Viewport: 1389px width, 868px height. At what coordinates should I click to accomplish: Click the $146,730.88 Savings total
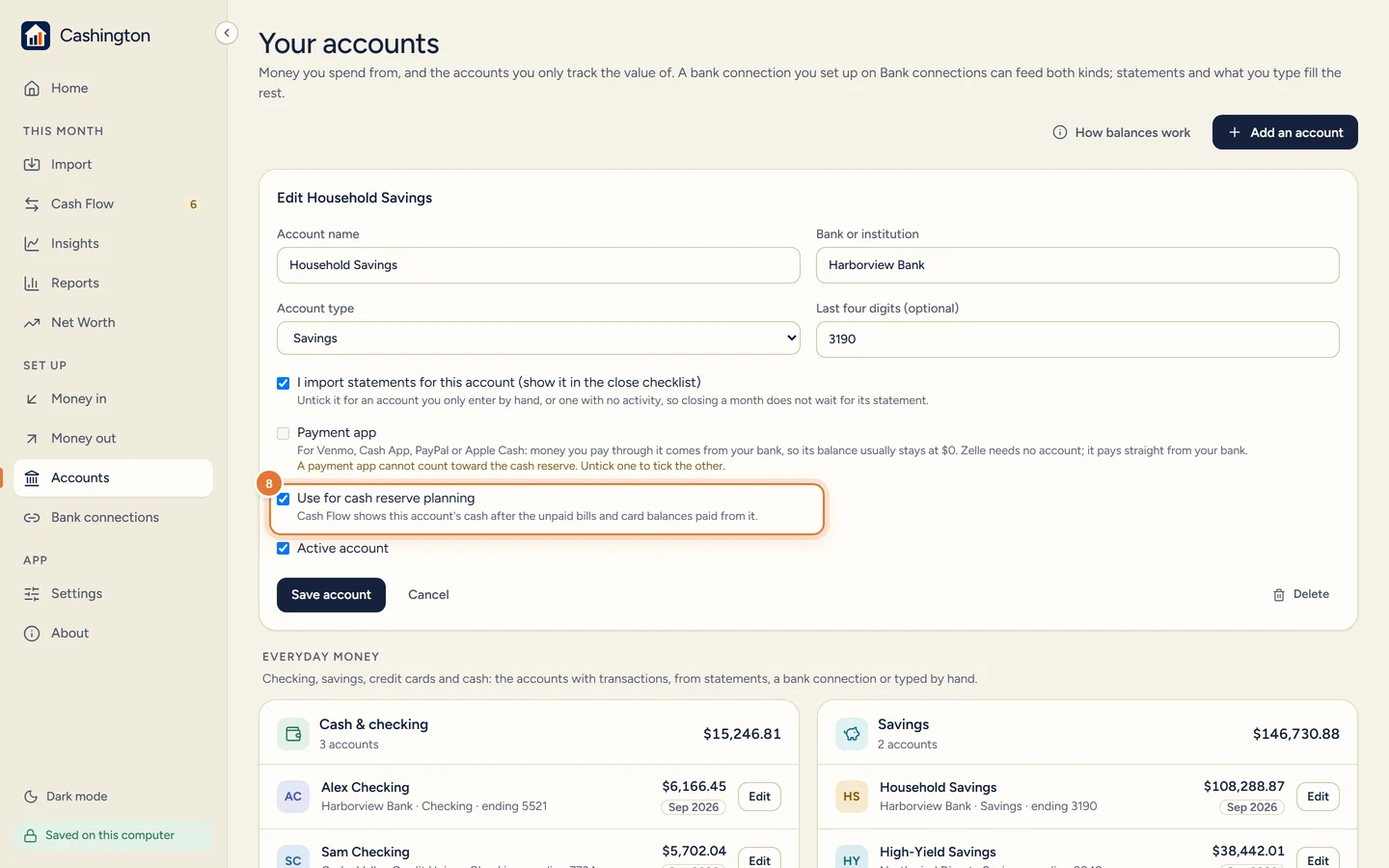pyautogui.click(x=1295, y=734)
